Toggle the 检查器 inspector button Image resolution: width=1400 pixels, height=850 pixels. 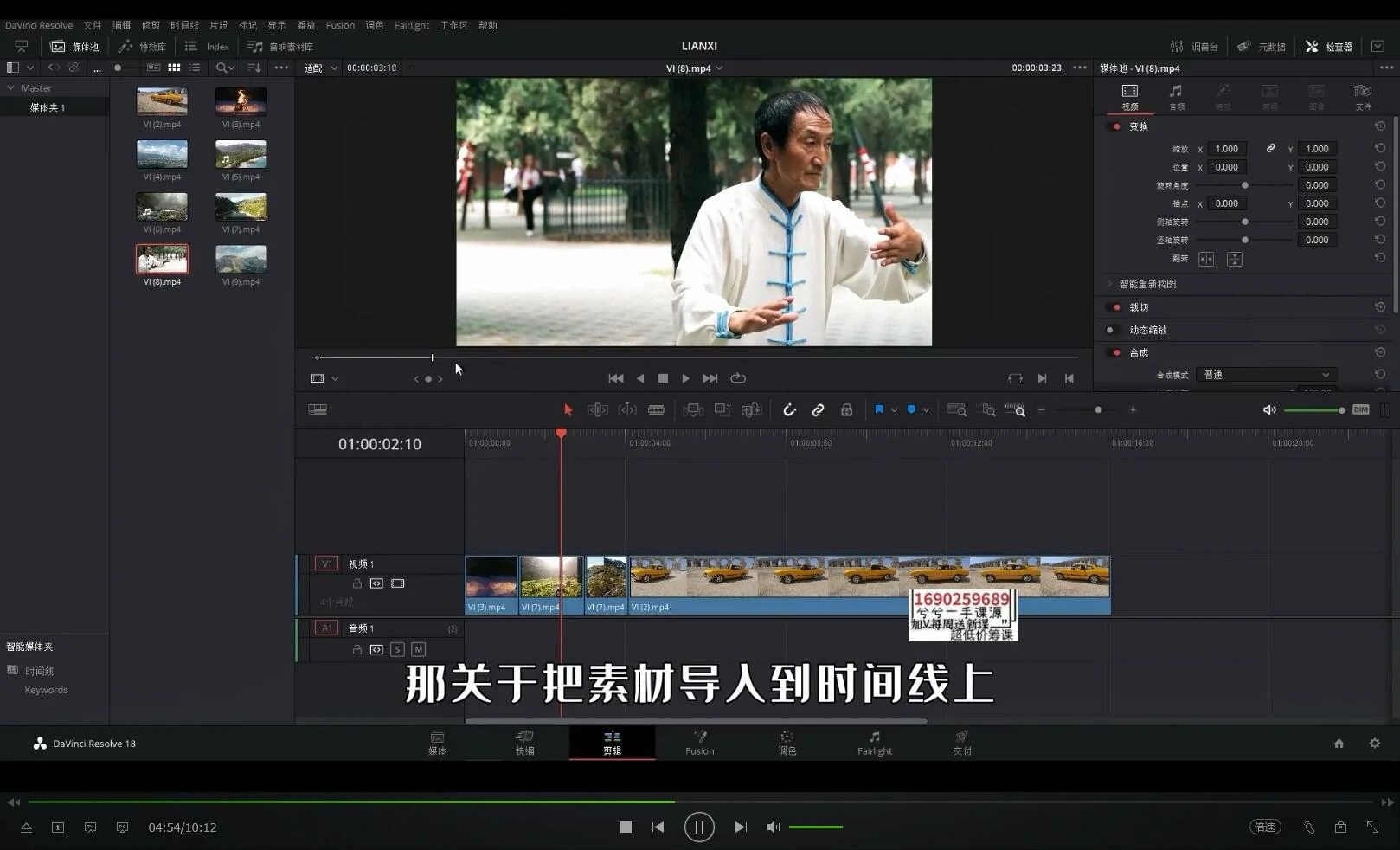click(1328, 47)
